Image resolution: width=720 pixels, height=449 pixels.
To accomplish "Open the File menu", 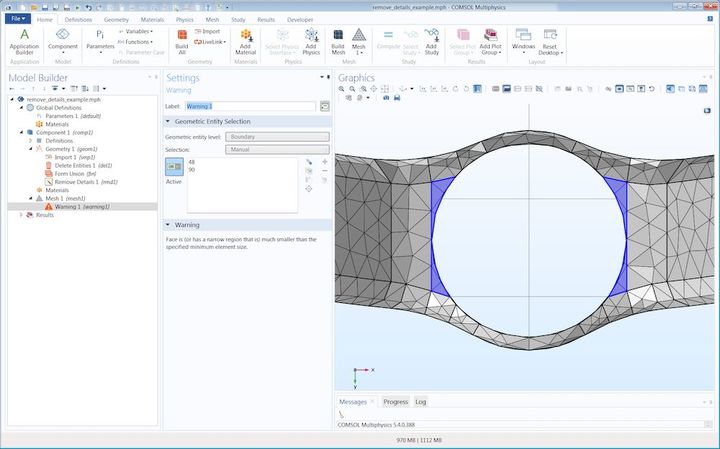I will point(18,19).
